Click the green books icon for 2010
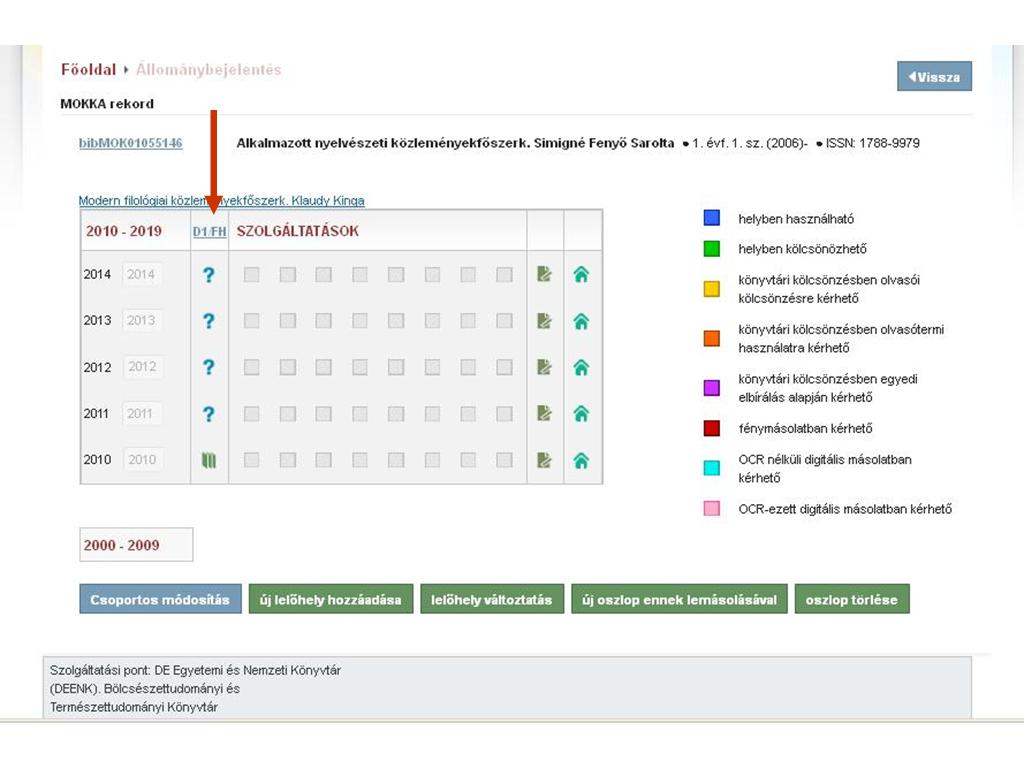1024x768 pixels. coord(208,460)
